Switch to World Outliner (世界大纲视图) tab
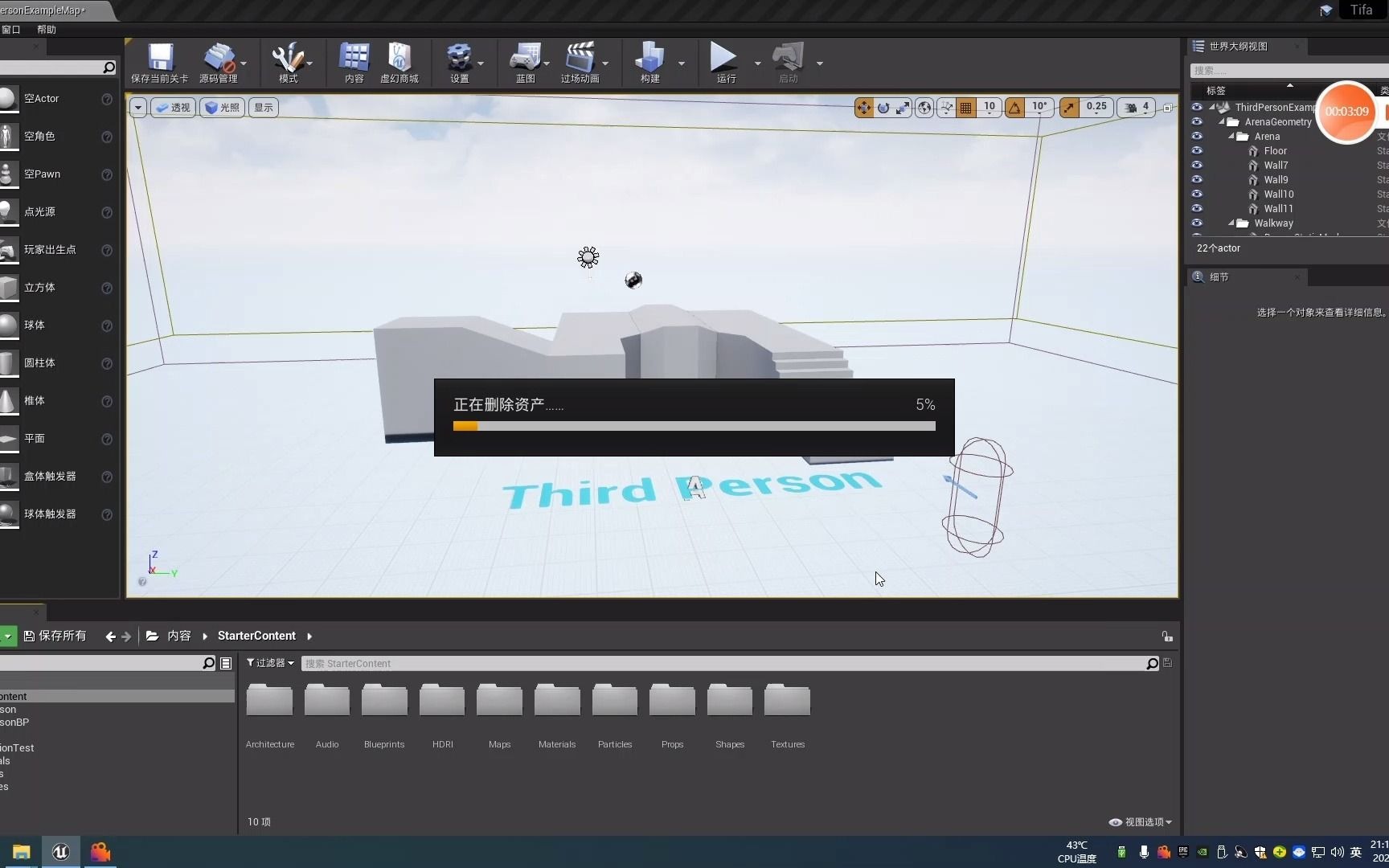The width and height of the screenshot is (1389, 868). (1239, 47)
